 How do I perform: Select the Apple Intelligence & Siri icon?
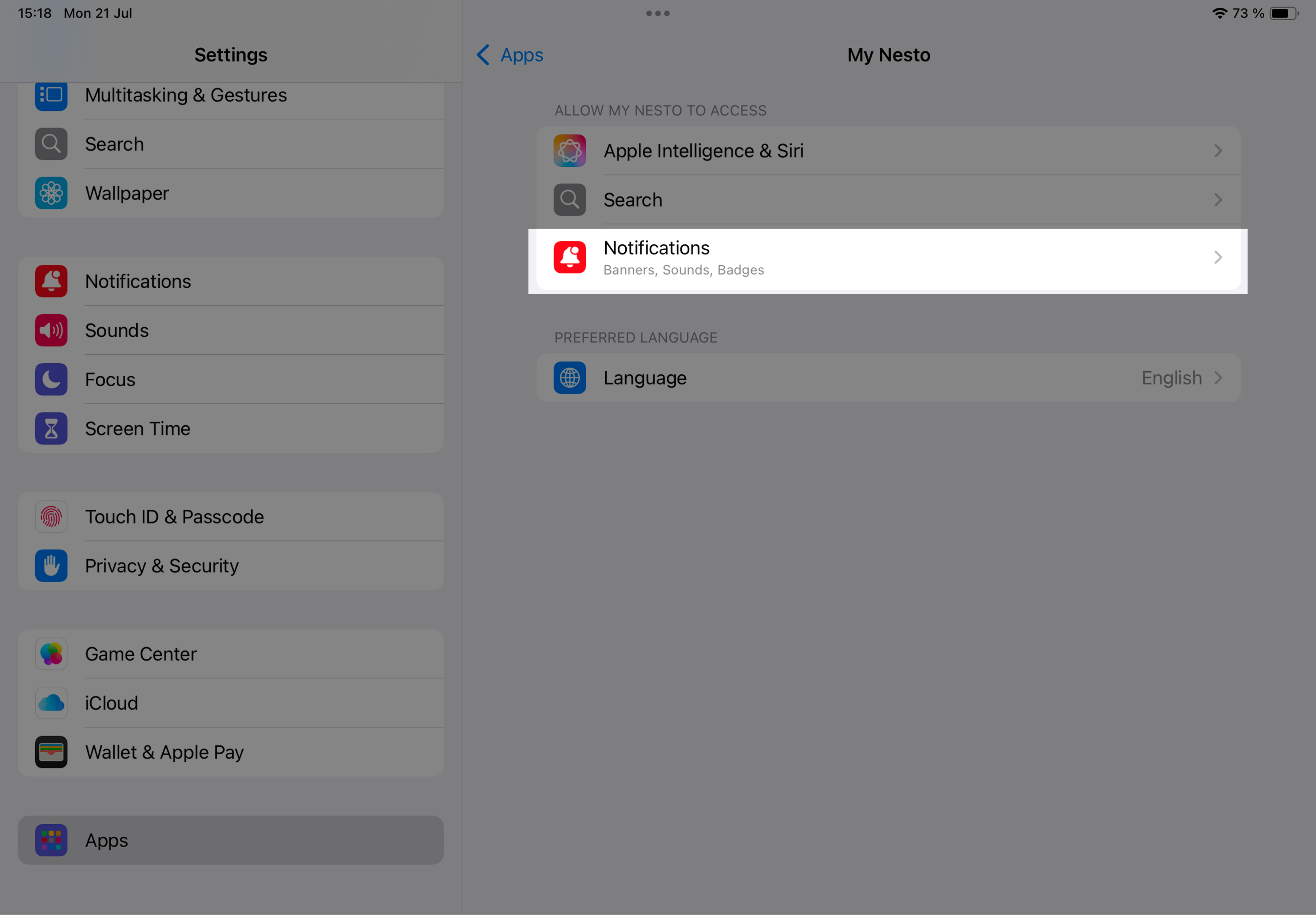(x=570, y=150)
